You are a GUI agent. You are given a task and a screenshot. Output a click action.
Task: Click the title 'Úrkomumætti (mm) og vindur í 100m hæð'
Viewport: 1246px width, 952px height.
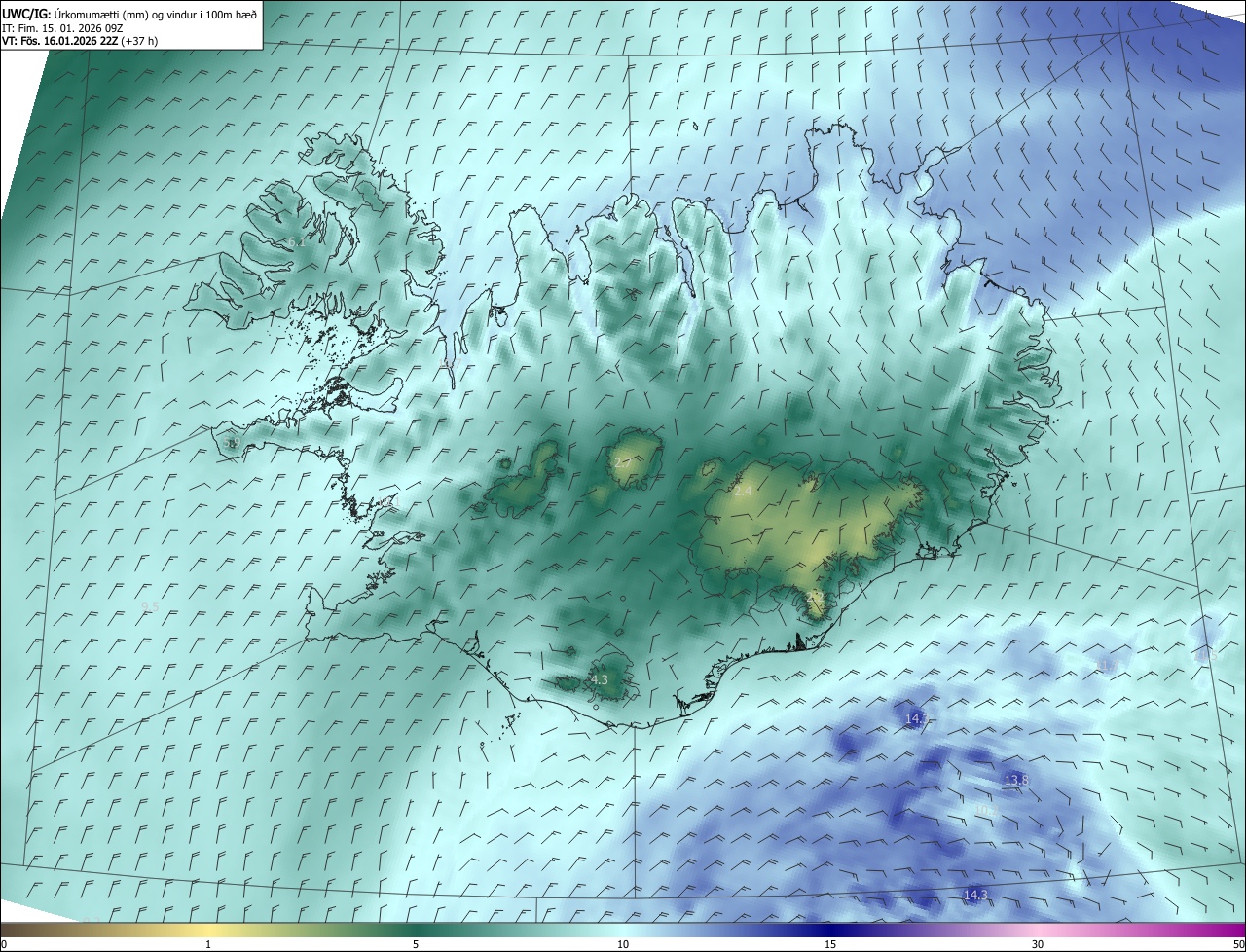coord(156,13)
